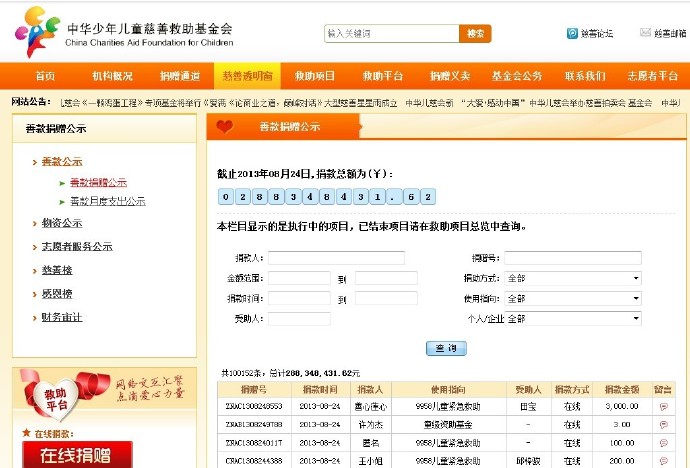Click the blue 查询 query button
This screenshot has width=690, height=468.
coord(446,348)
